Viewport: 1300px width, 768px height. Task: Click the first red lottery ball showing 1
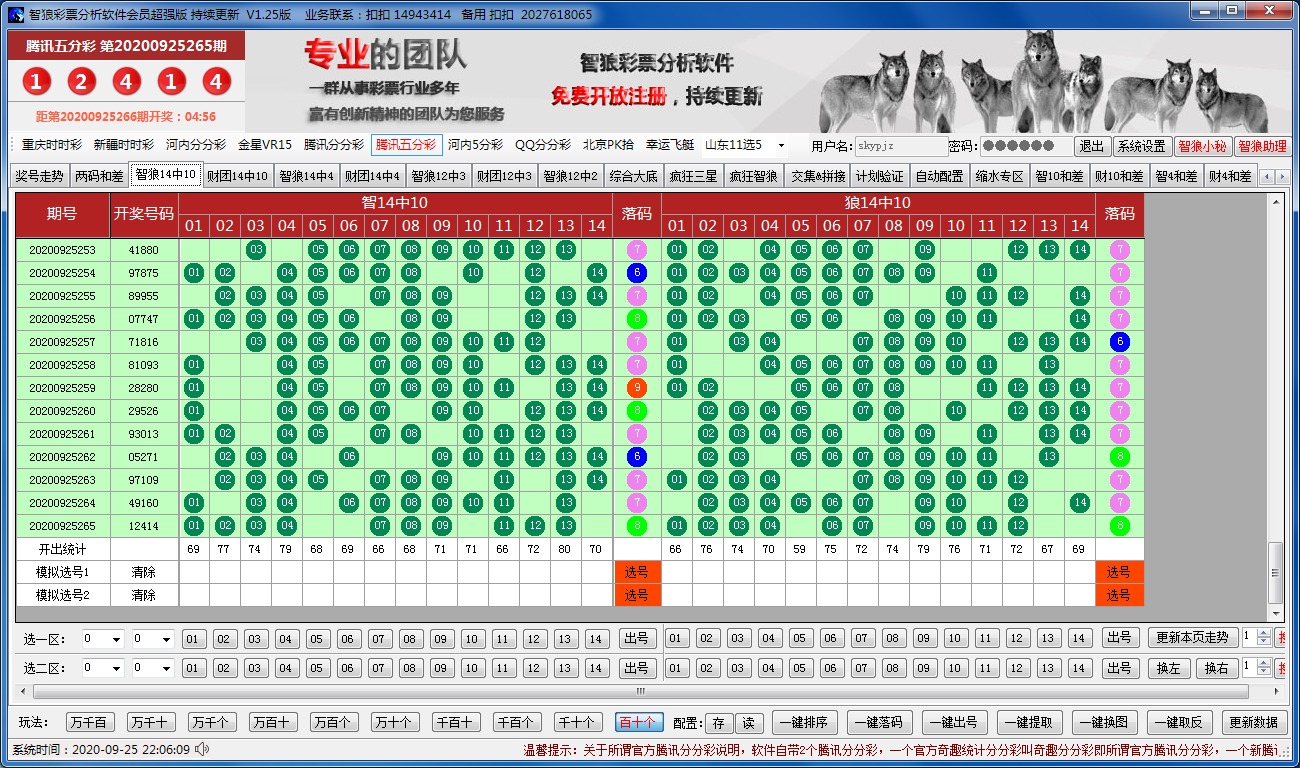pos(36,82)
